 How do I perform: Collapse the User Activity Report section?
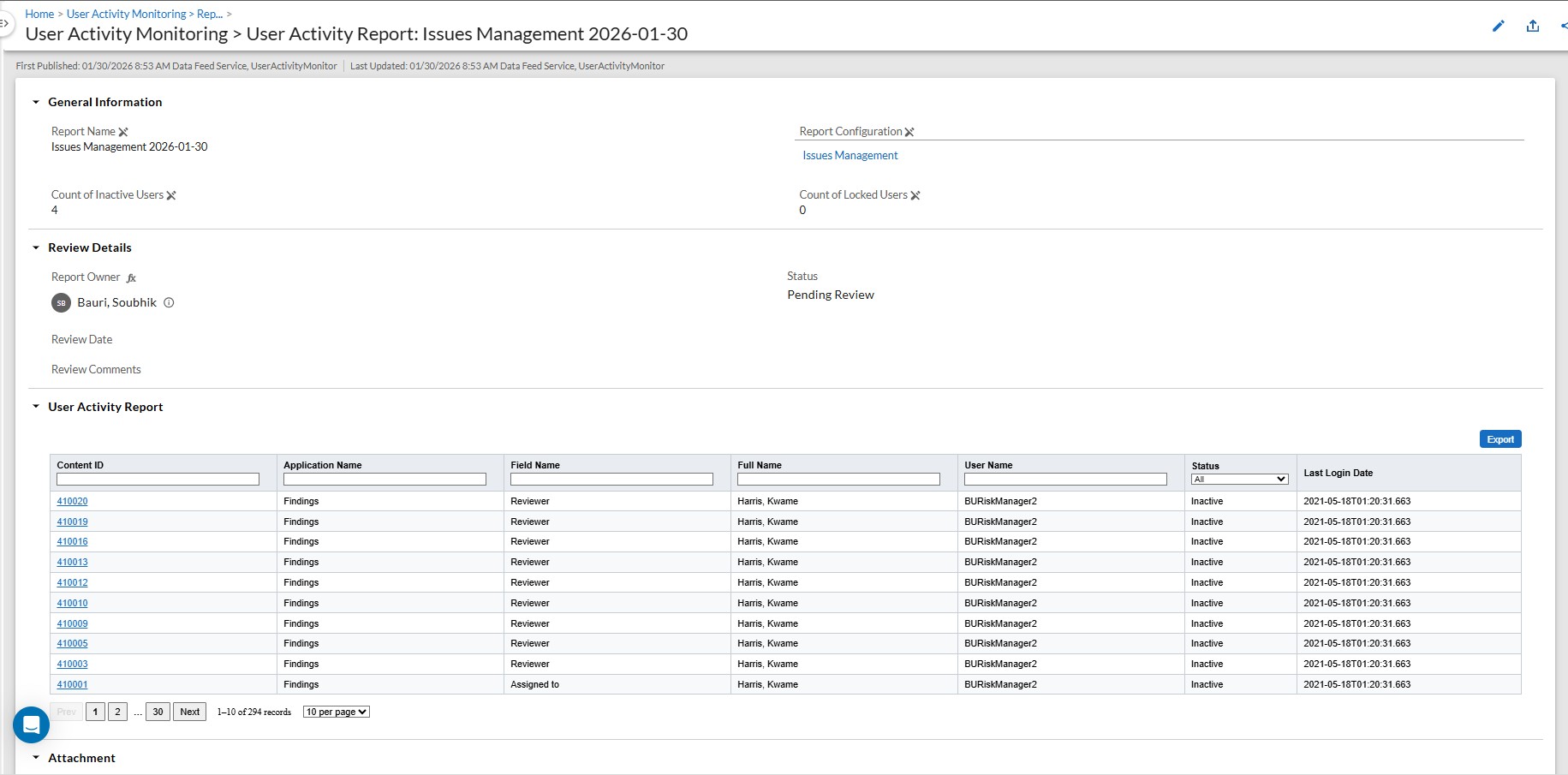(36, 407)
